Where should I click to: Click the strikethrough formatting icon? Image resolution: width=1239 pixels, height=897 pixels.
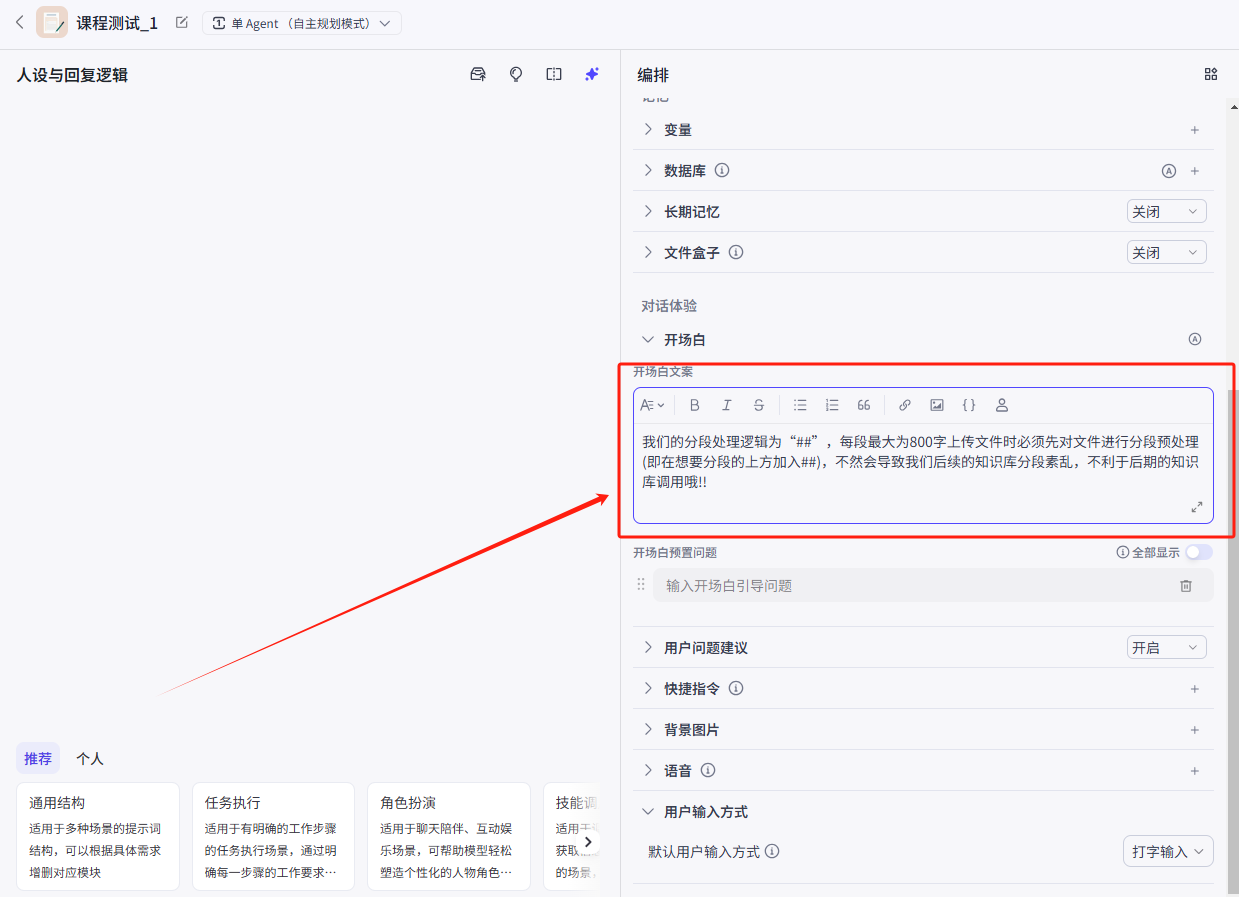[759, 405]
